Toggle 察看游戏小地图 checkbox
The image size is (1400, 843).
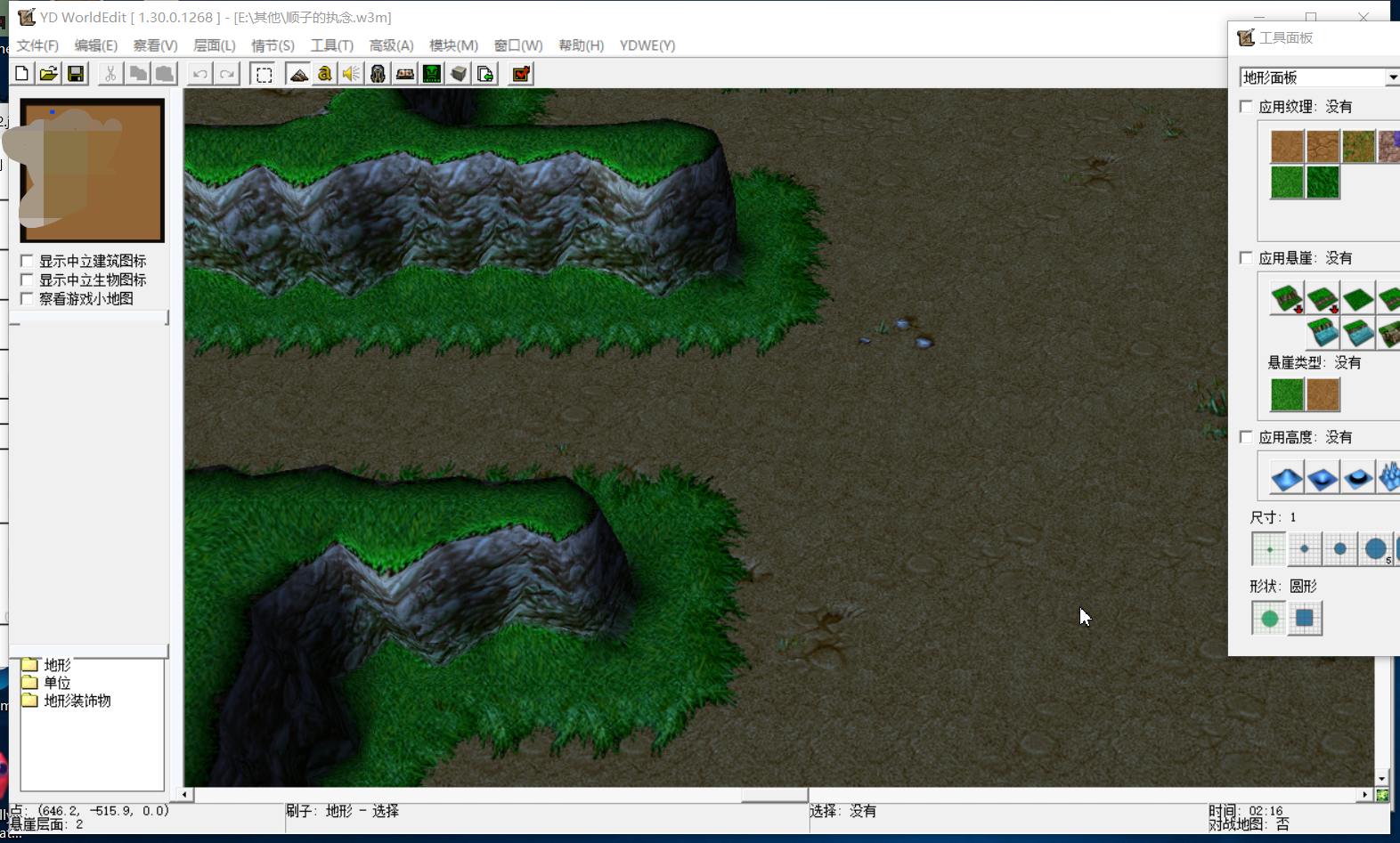coord(27,298)
